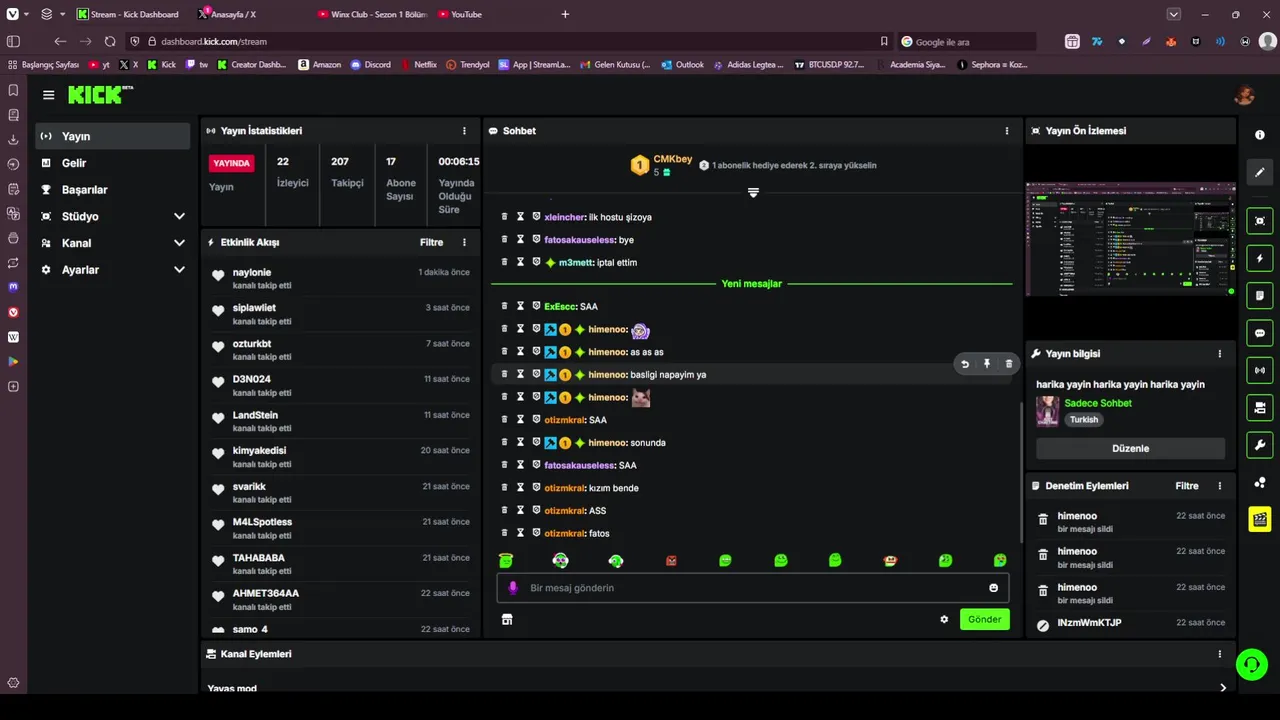Reload the page with refresh icon
The width and height of the screenshot is (1280, 720).
point(109,41)
